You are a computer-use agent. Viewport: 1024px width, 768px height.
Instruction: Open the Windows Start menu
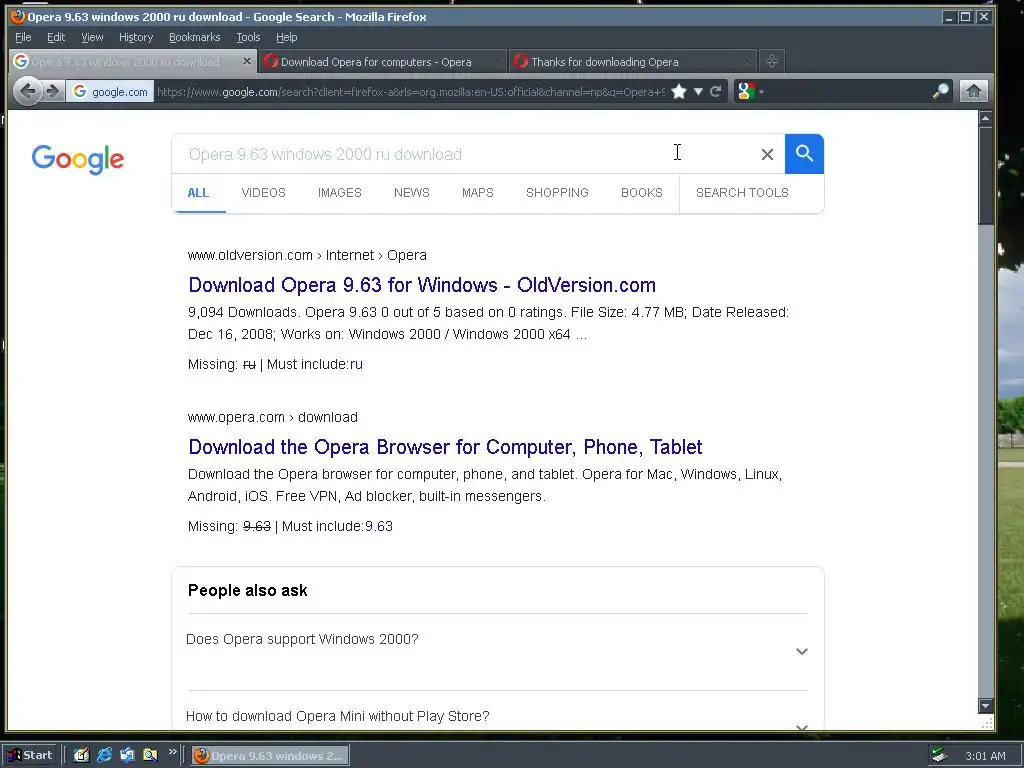pyautogui.click(x=31, y=756)
